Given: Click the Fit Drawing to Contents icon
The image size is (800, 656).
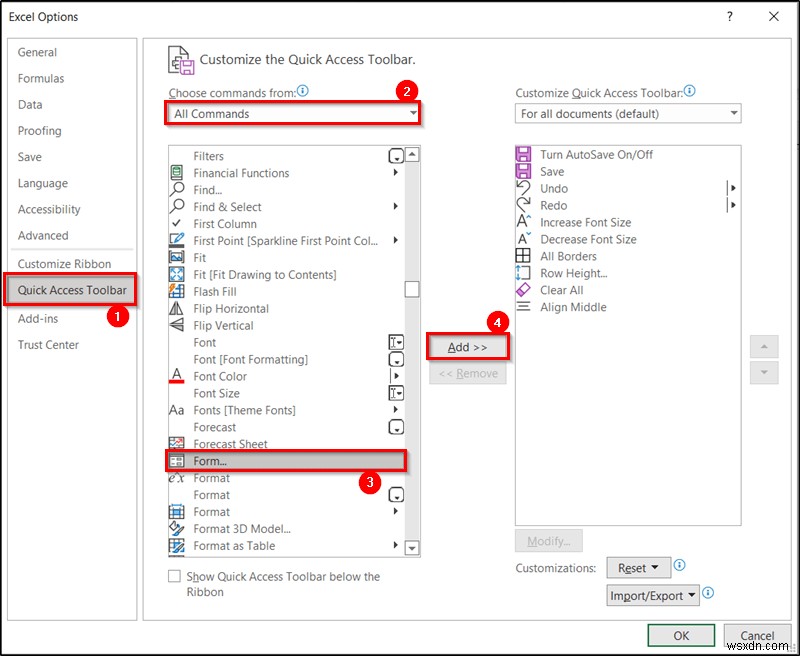Looking at the screenshot, I should [177, 274].
